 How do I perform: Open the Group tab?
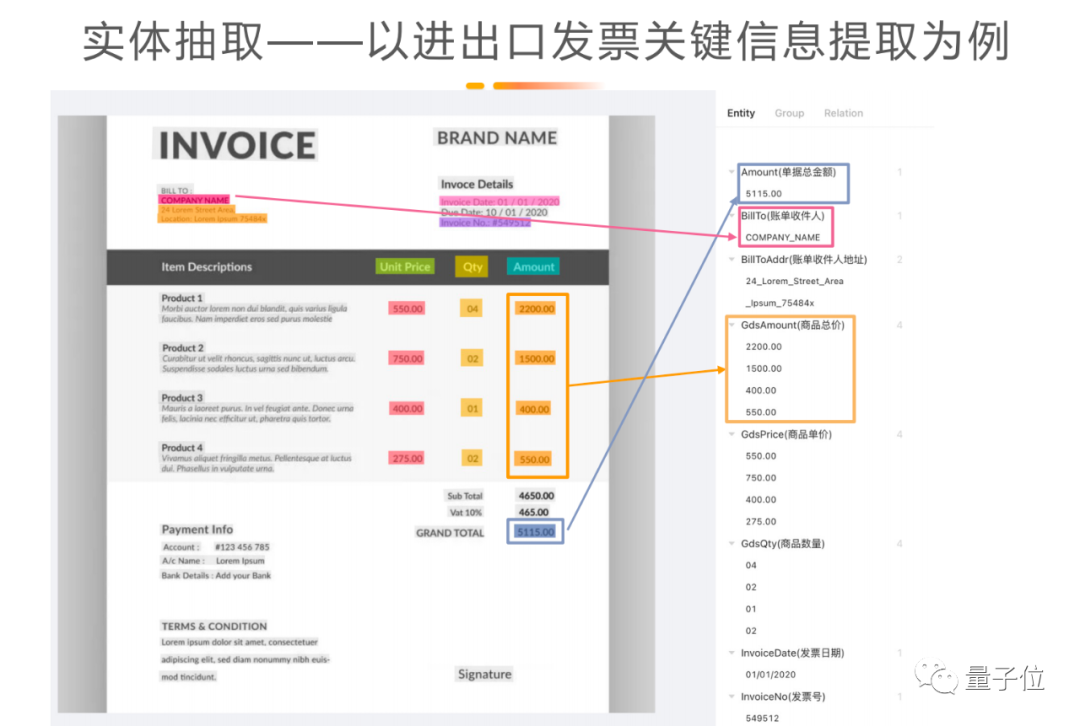coord(789,113)
